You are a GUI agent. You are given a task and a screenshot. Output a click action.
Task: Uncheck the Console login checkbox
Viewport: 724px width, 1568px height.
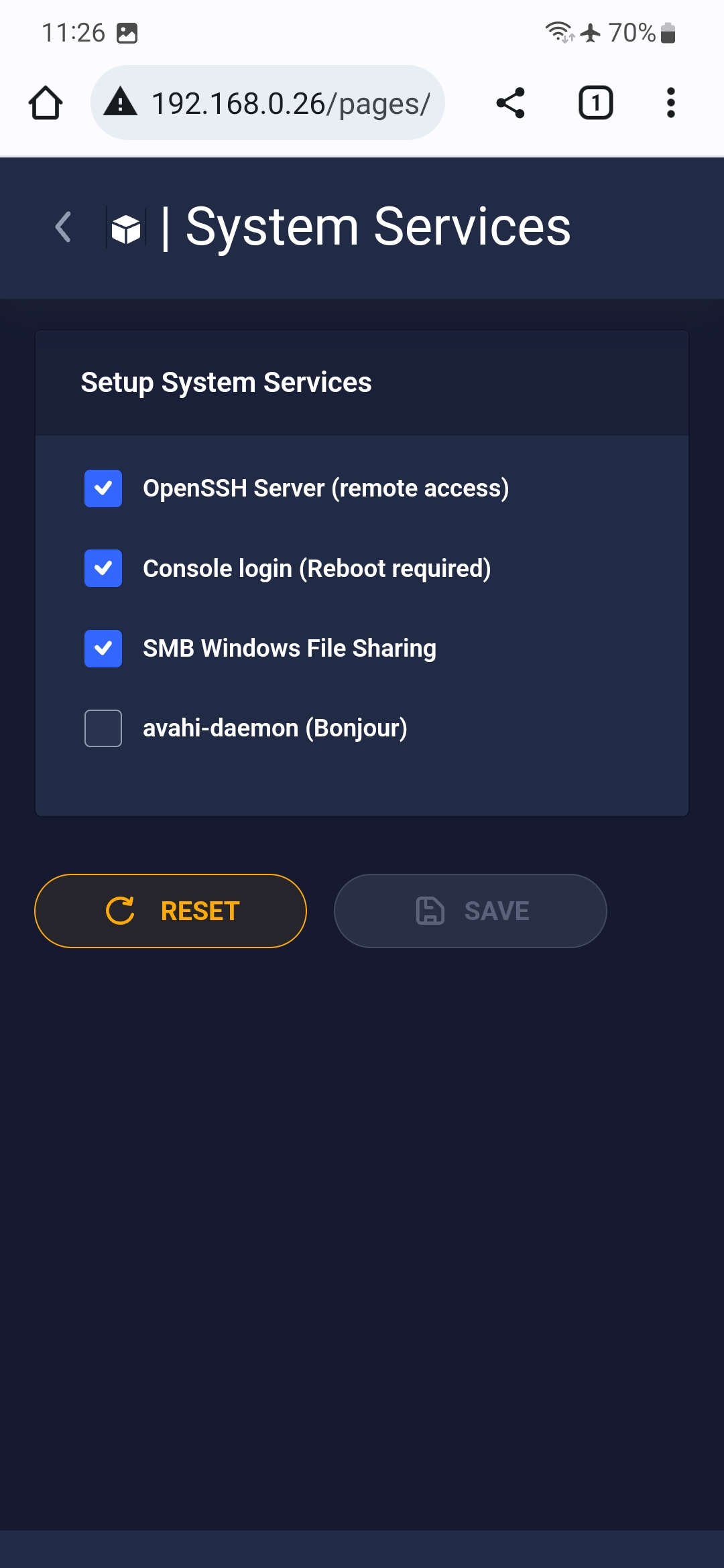(103, 568)
